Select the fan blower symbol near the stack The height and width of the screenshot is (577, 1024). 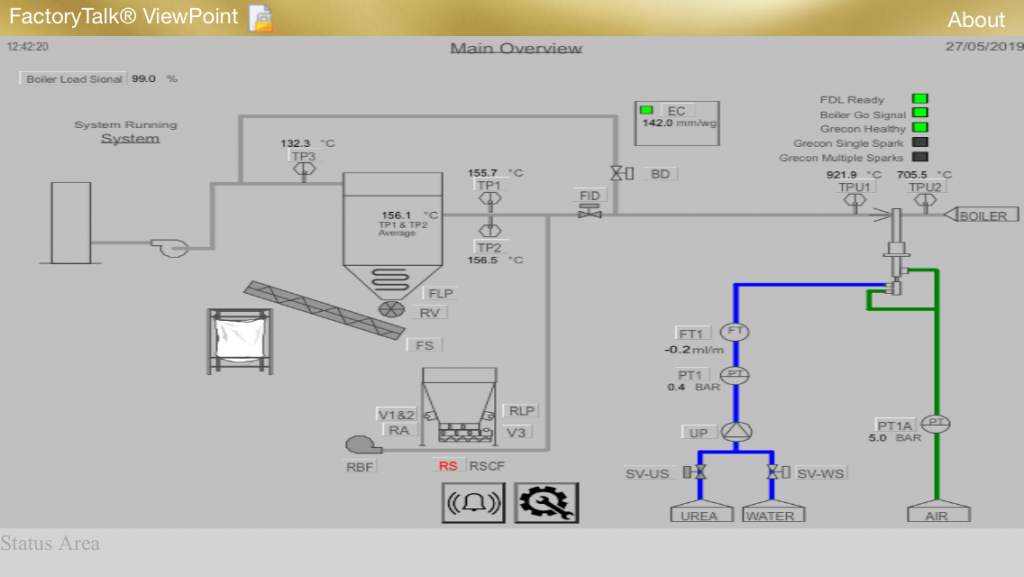(x=170, y=247)
